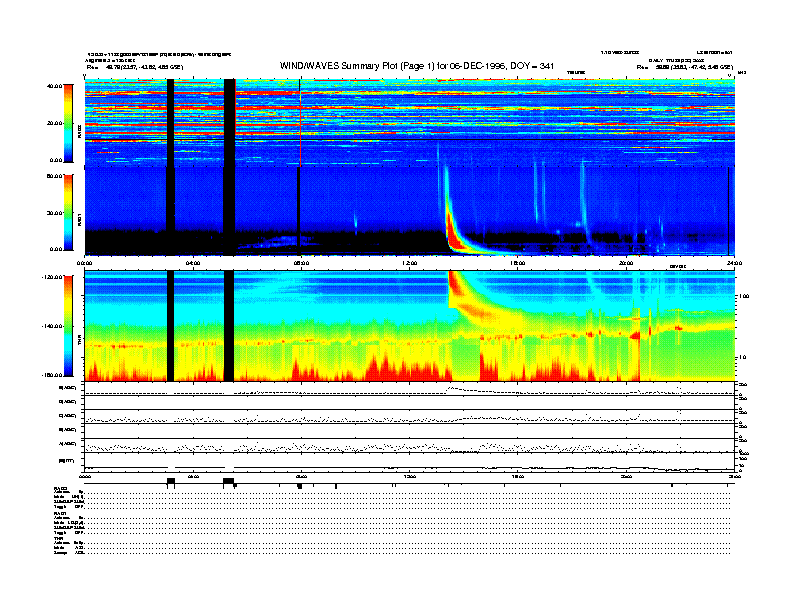Click the 12:00 label under RAD1 spectrogram

(410, 263)
